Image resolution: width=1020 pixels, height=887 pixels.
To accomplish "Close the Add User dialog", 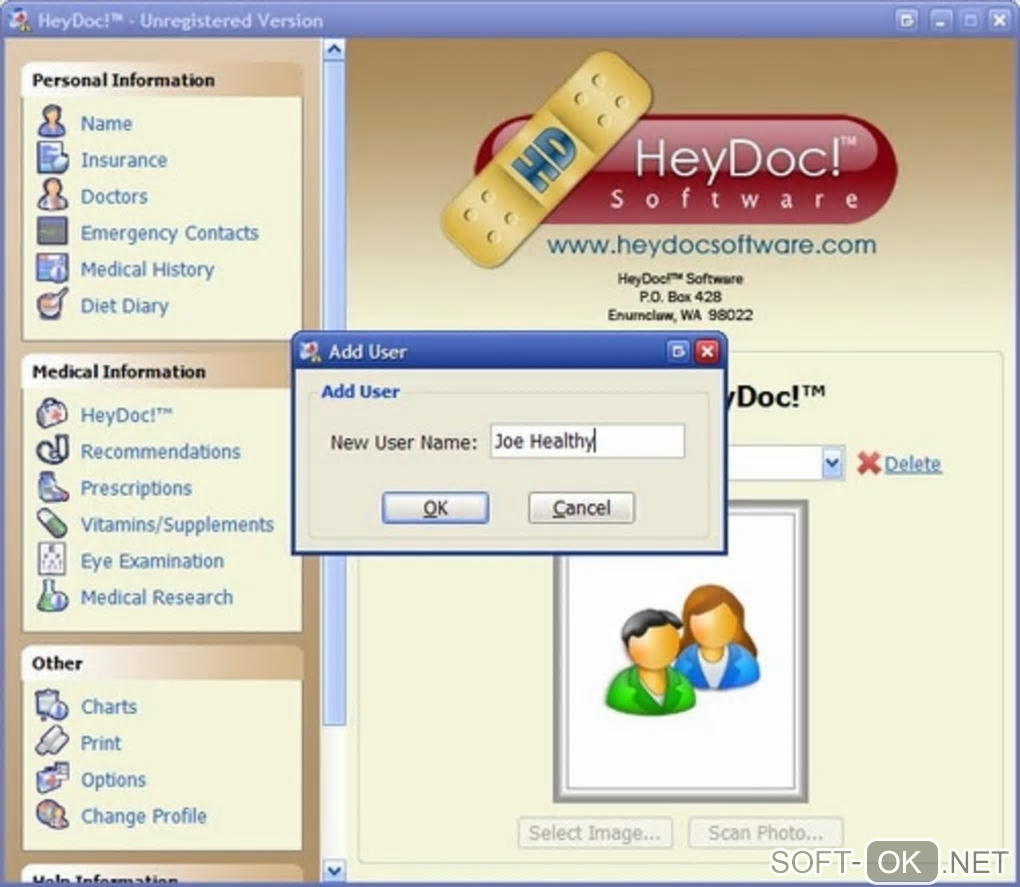I will coord(707,352).
